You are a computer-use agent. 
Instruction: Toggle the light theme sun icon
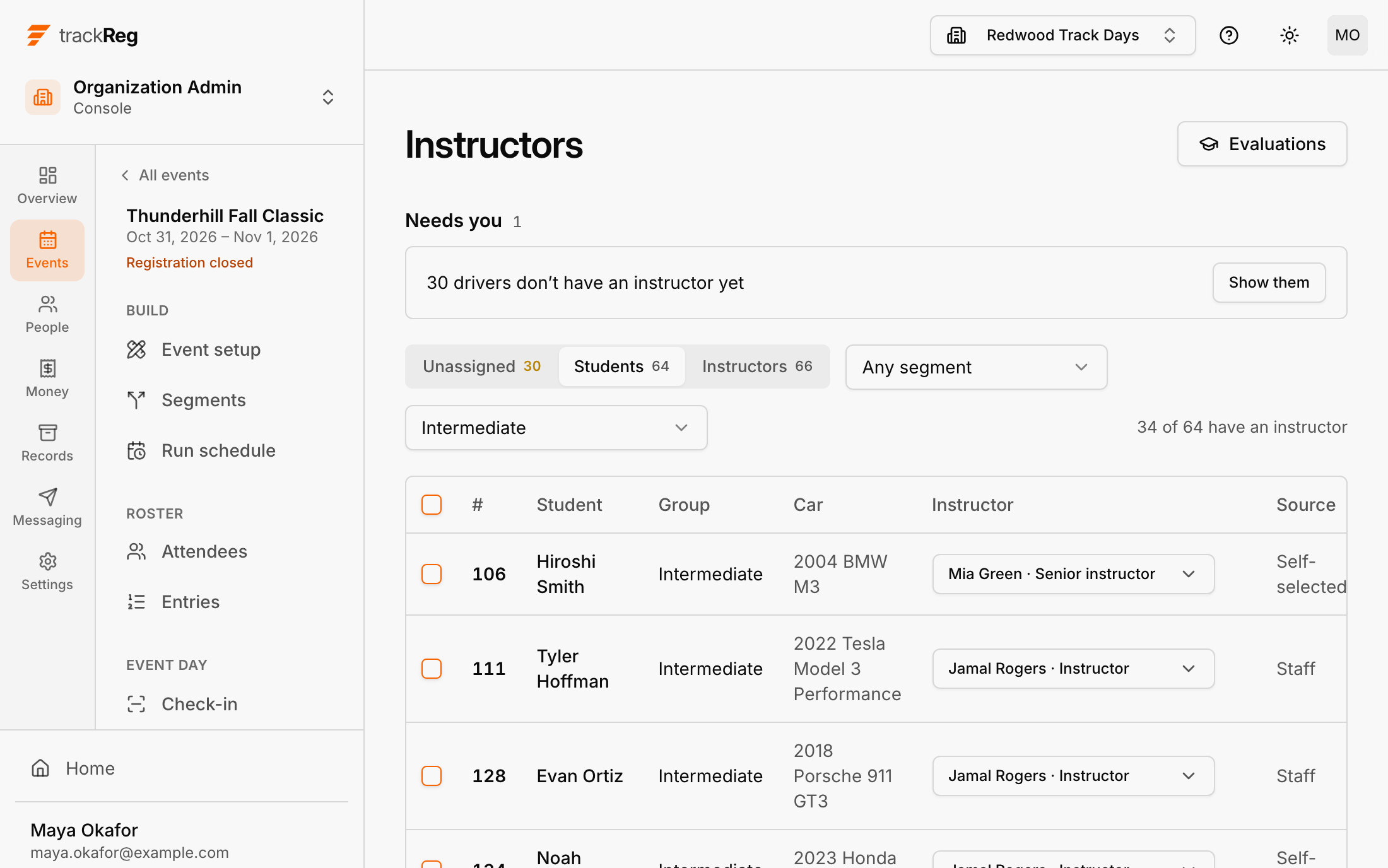1289,35
